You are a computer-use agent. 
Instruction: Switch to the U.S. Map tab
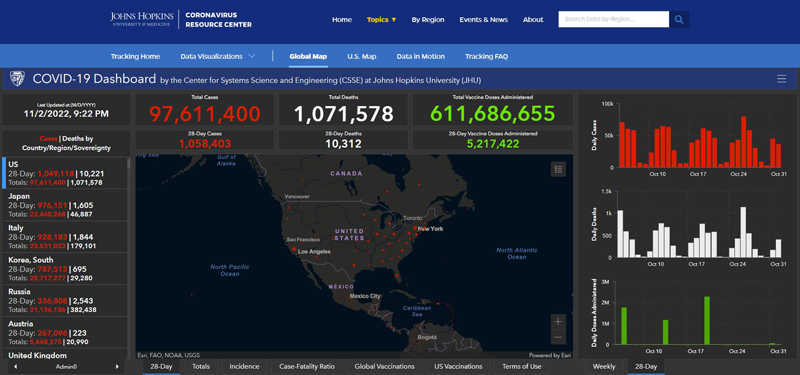point(362,56)
